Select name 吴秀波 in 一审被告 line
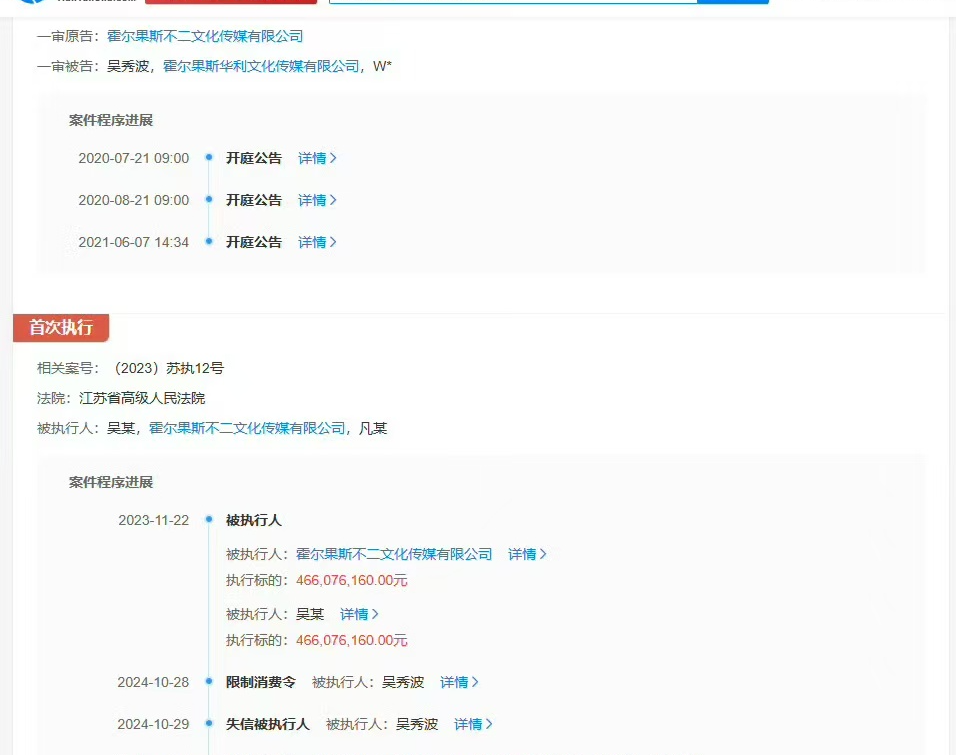The height and width of the screenshot is (755, 956). 128,66
